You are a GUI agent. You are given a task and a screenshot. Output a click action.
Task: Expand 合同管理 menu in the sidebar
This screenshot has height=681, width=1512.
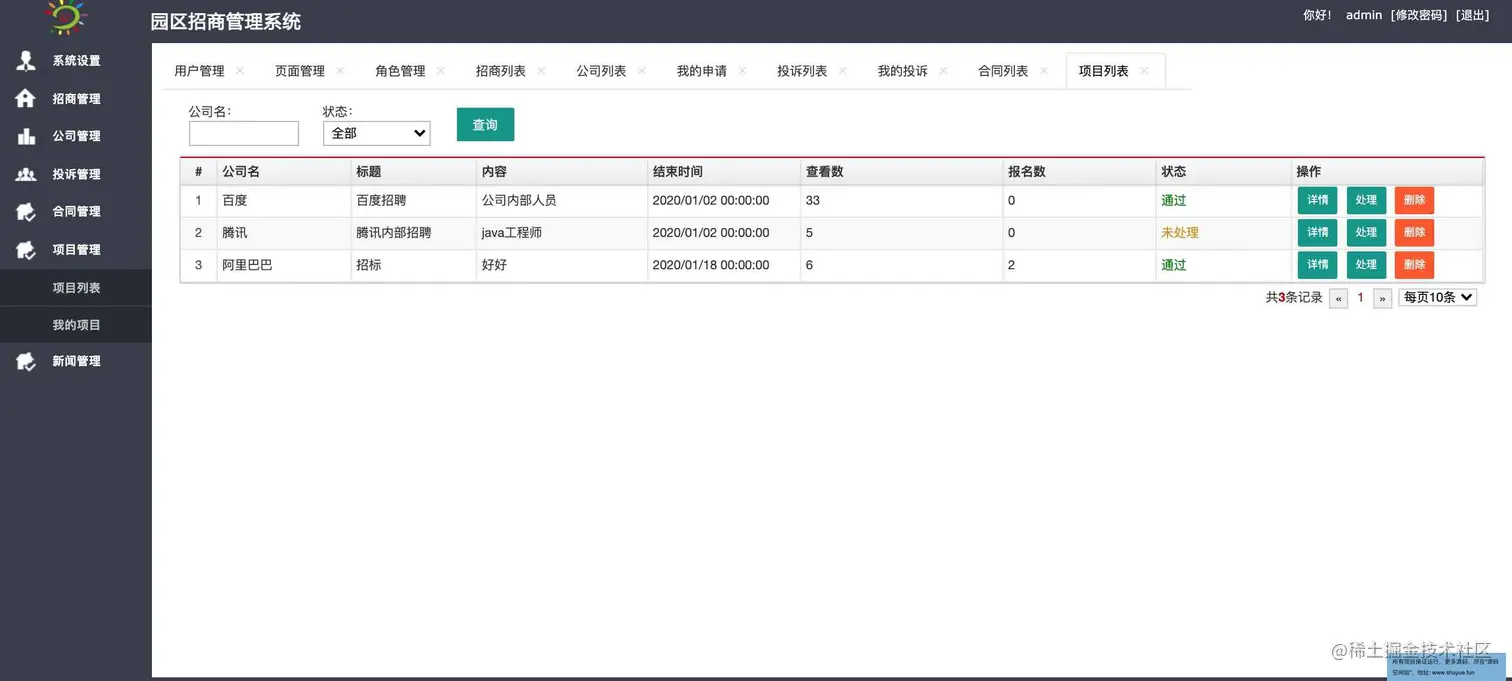click(76, 212)
